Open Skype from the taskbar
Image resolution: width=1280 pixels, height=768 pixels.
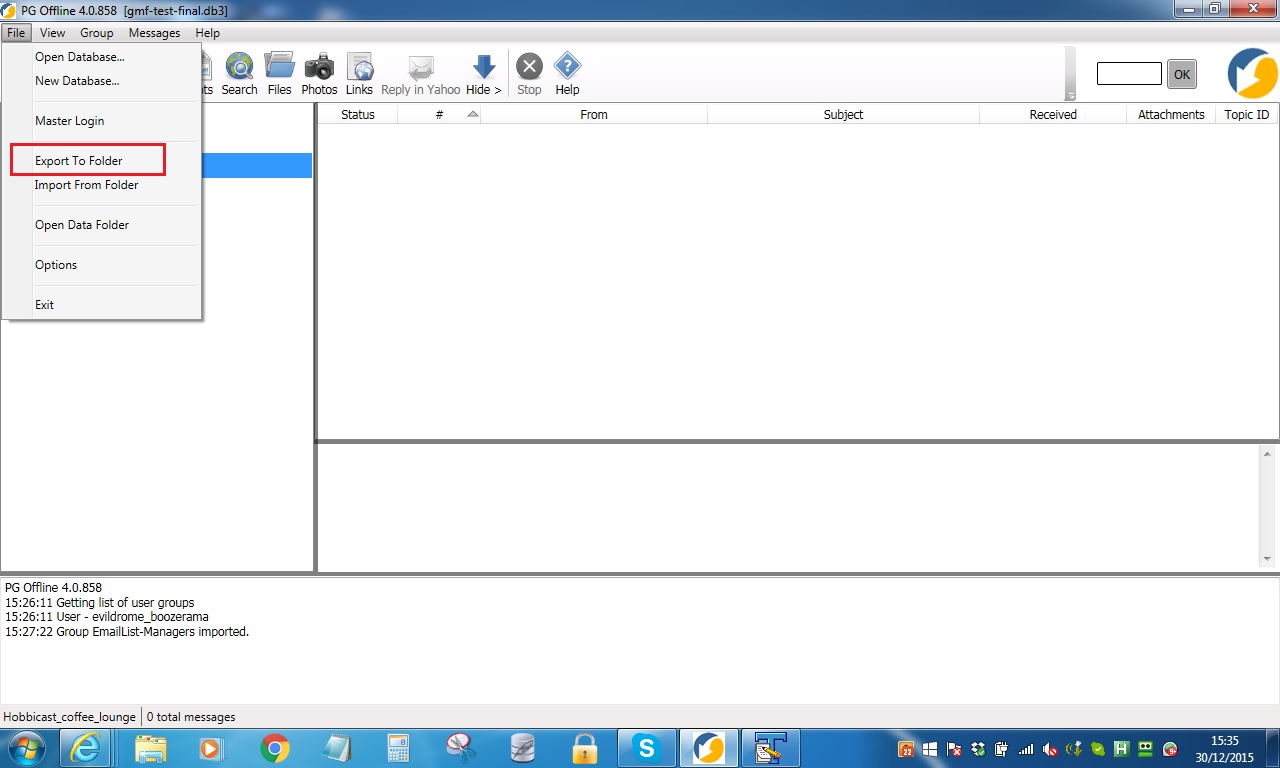[646, 748]
